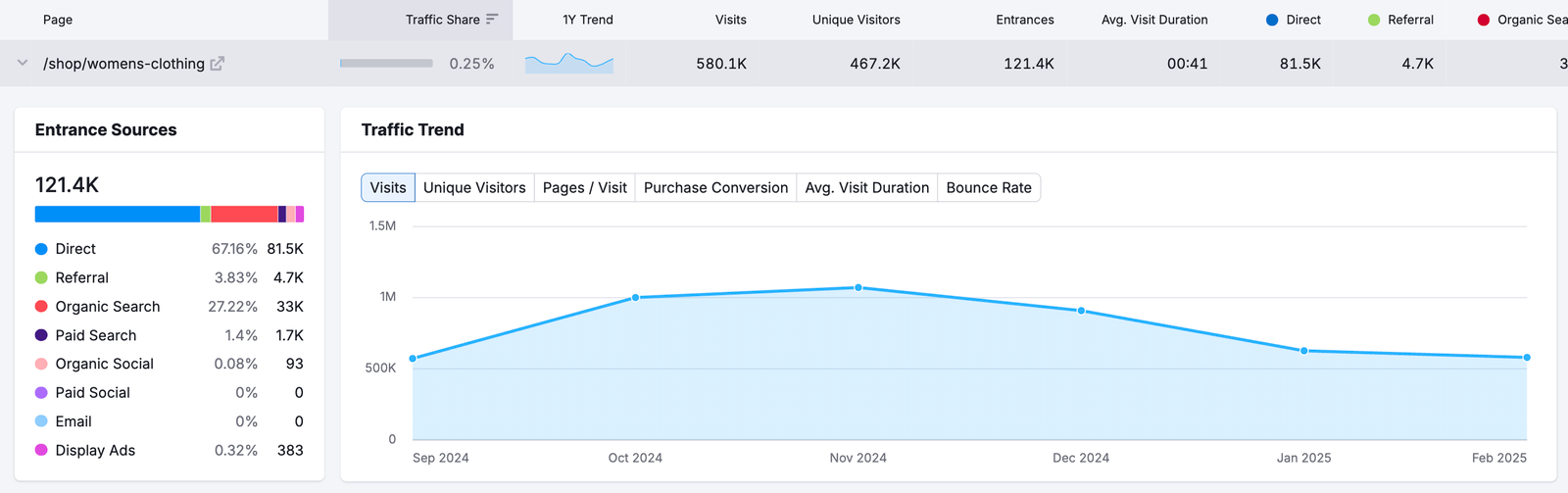Click the Direct blue legend dot
This screenshot has width=1568, height=493.
pyautogui.click(x=41, y=249)
